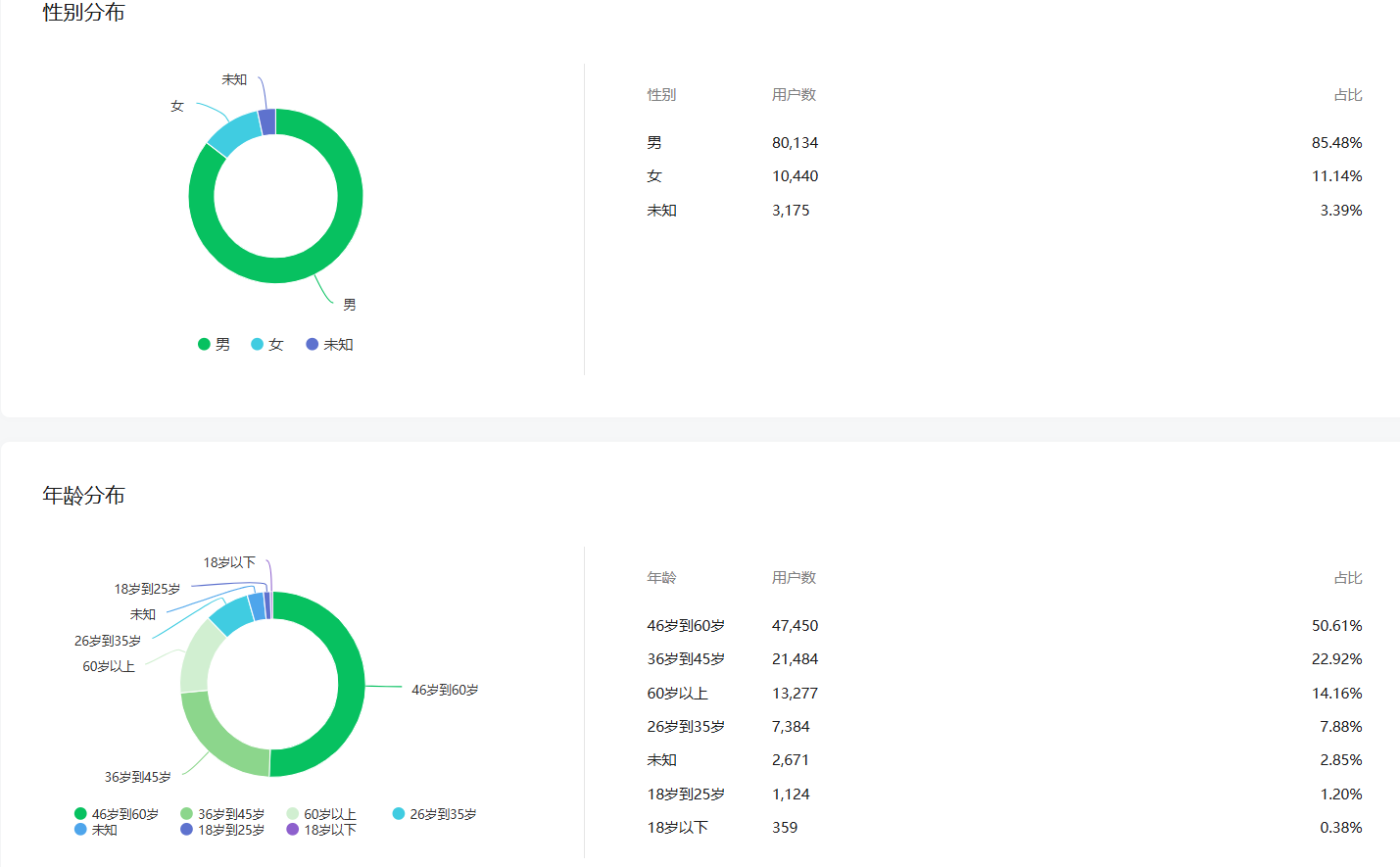This screenshot has height=867, width=1400.
Task: Click the 年龄分布 section title
Action: (84, 496)
